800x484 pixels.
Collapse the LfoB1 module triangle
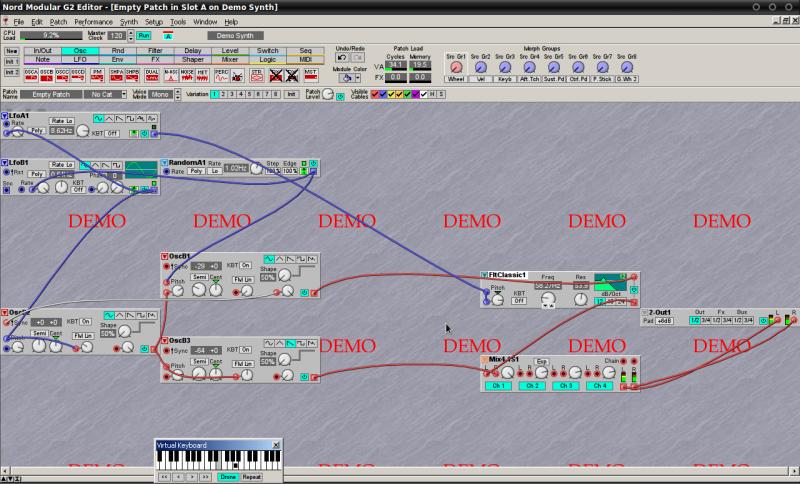[5, 163]
